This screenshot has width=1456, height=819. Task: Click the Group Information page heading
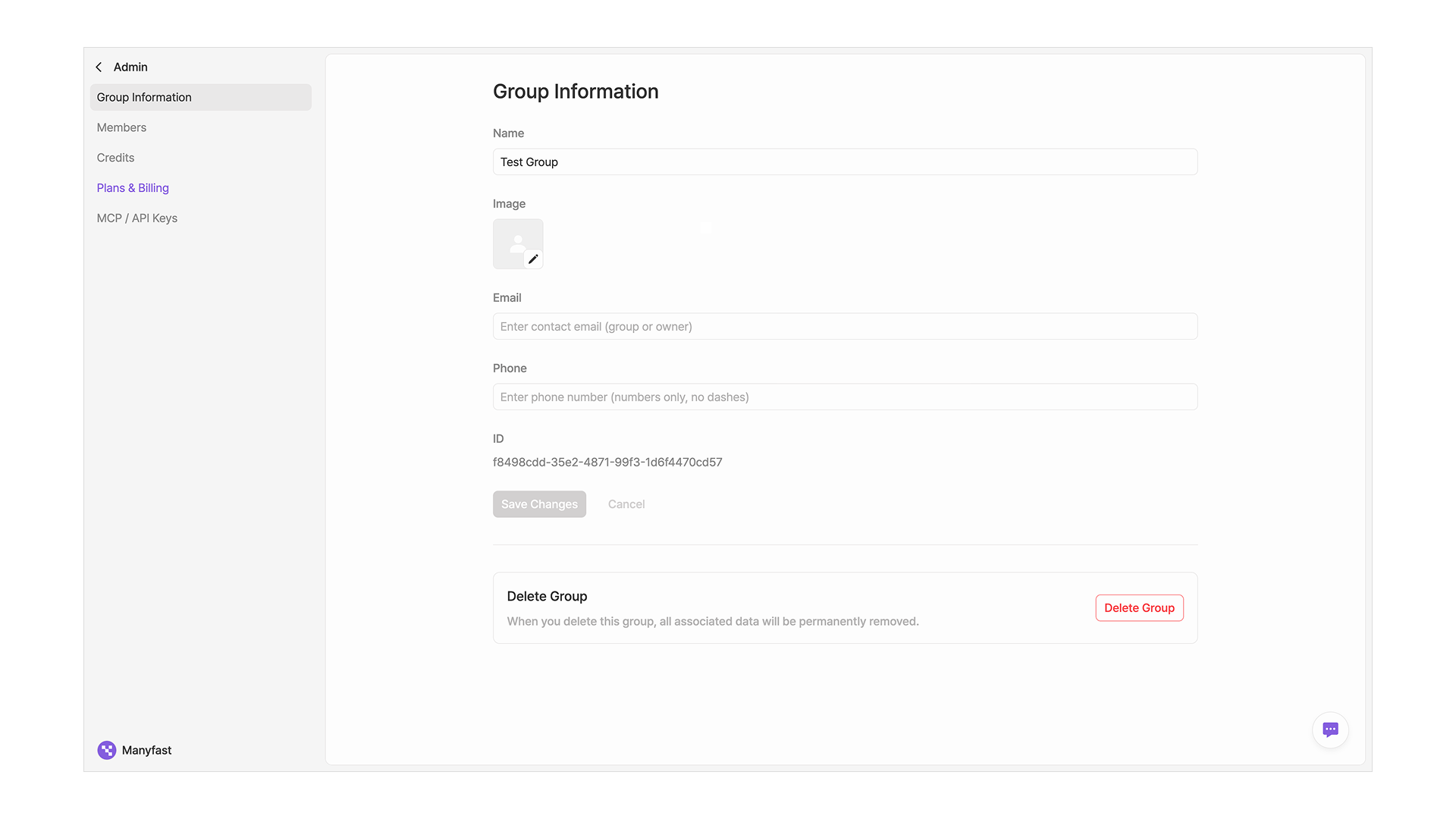pos(575,92)
